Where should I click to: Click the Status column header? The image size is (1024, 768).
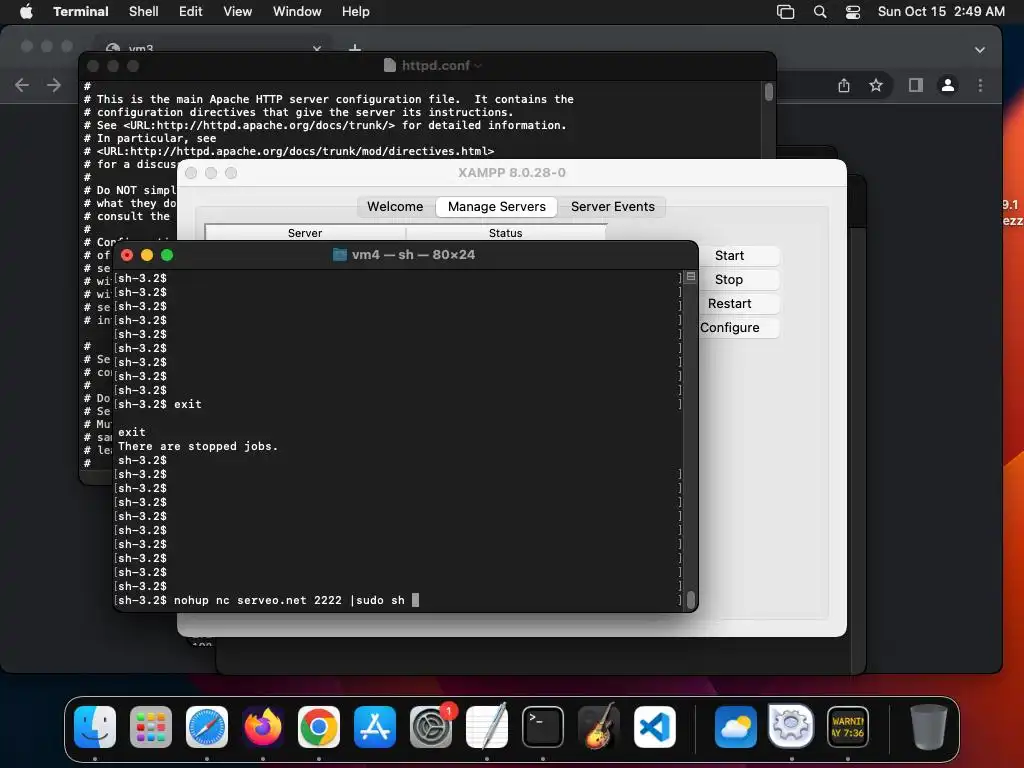pyautogui.click(x=505, y=233)
